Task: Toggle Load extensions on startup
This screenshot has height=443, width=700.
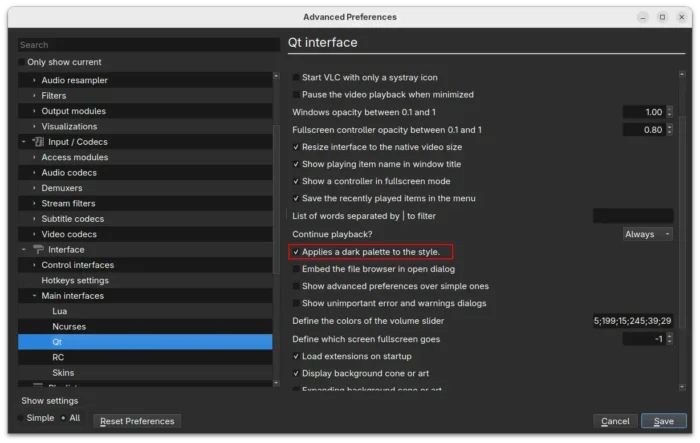Action: coord(296,356)
